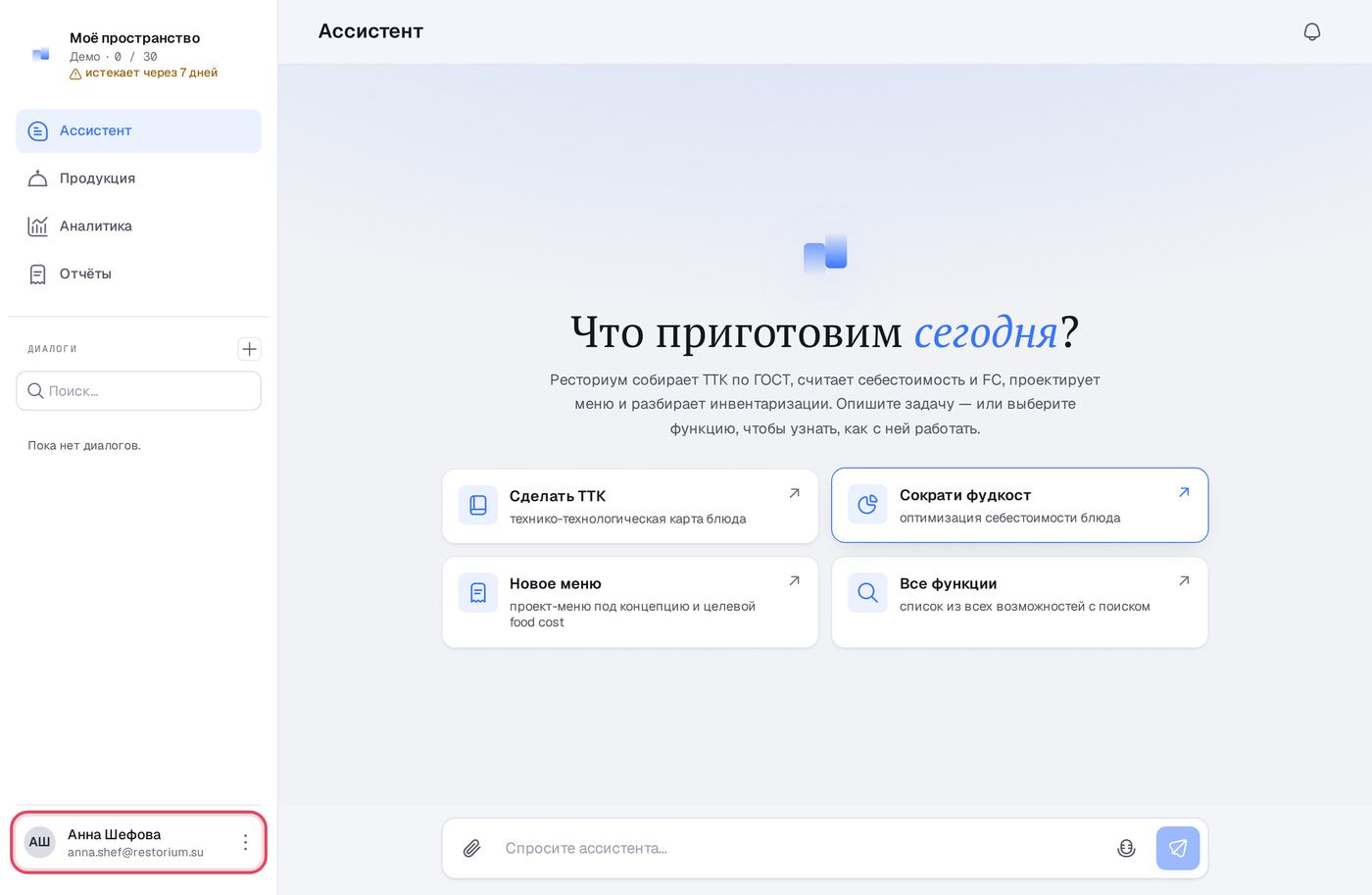Image resolution: width=1372 pixels, height=895 pixels.
Task: Choose Сократи фудкост function card title
Action: point(965,495)
